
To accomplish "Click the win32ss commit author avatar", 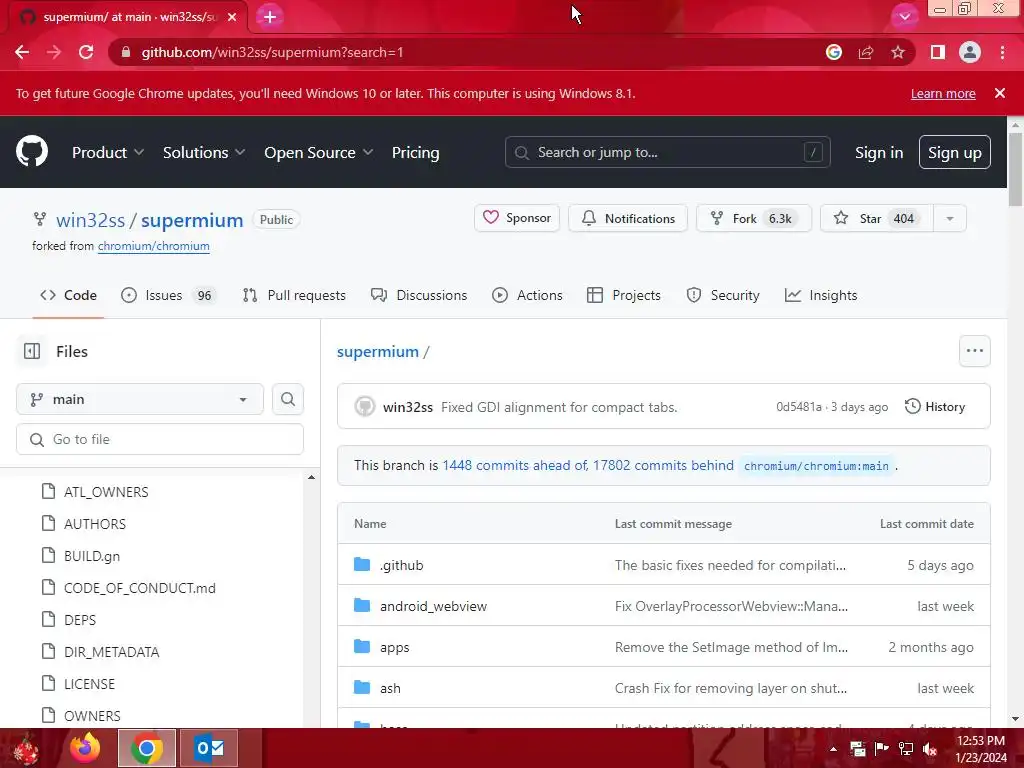I will [x=364, y=406].
